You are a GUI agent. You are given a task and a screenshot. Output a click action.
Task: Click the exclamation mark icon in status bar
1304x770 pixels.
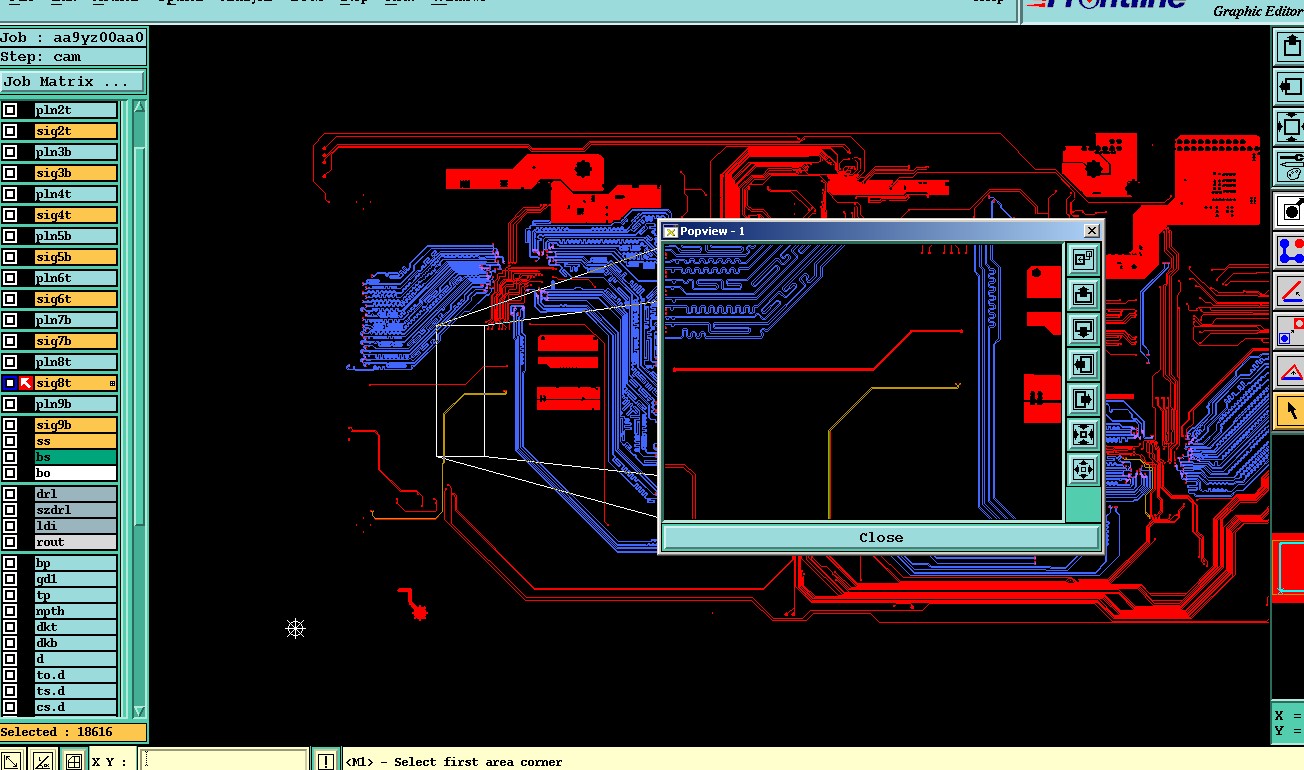(325, 761)
